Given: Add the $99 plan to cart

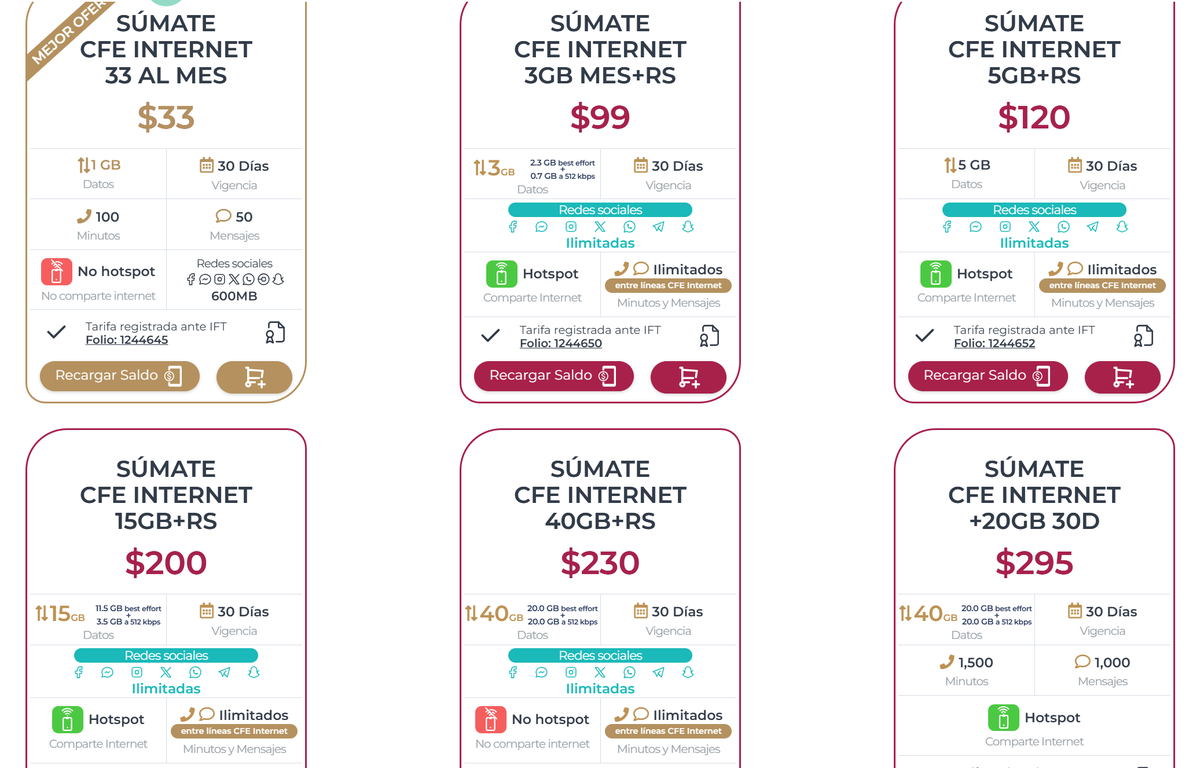Looking at the screenshot, I should pyautogui.click(x=688, y=377).
